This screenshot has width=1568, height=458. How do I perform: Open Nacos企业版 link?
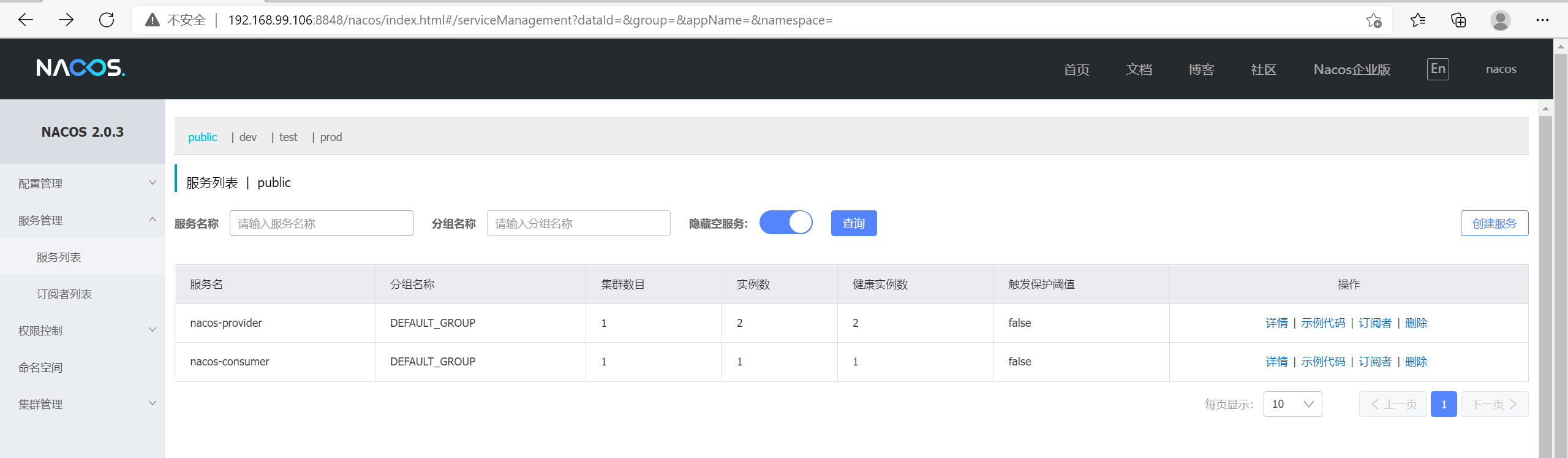pos(1352,69)
